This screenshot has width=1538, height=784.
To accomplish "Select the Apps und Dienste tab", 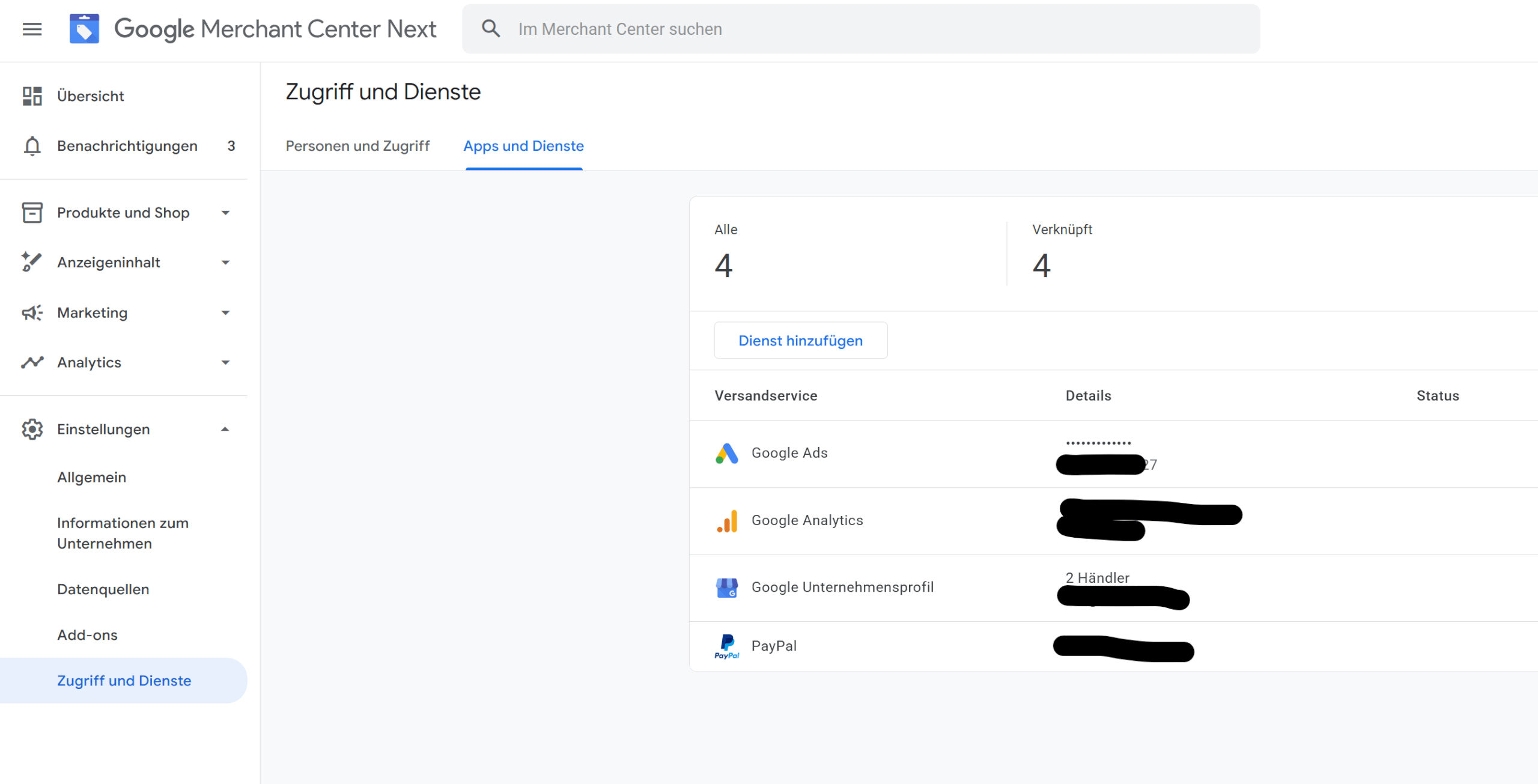I will pyautogui.click(x=523, y=146).
